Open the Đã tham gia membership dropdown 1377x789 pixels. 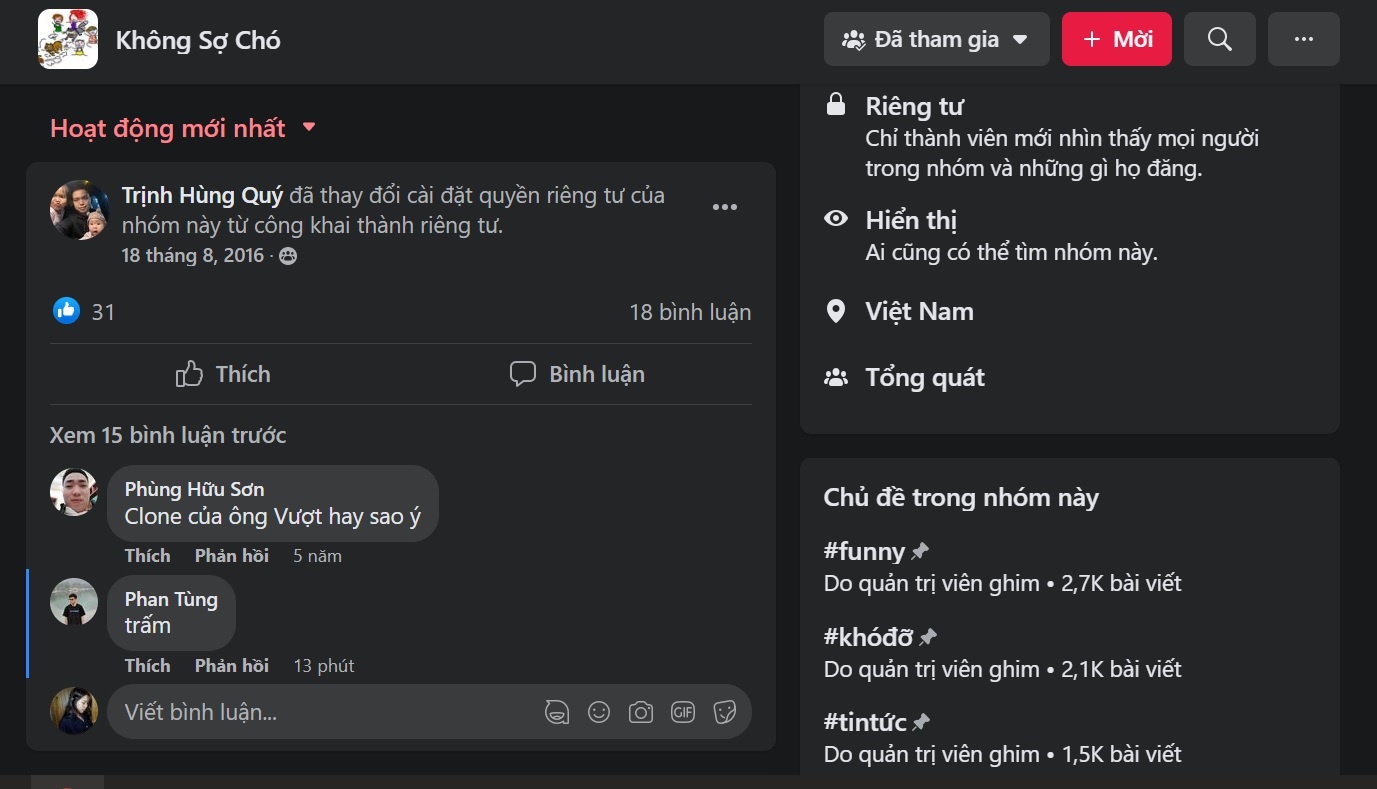tap(936, 39)
